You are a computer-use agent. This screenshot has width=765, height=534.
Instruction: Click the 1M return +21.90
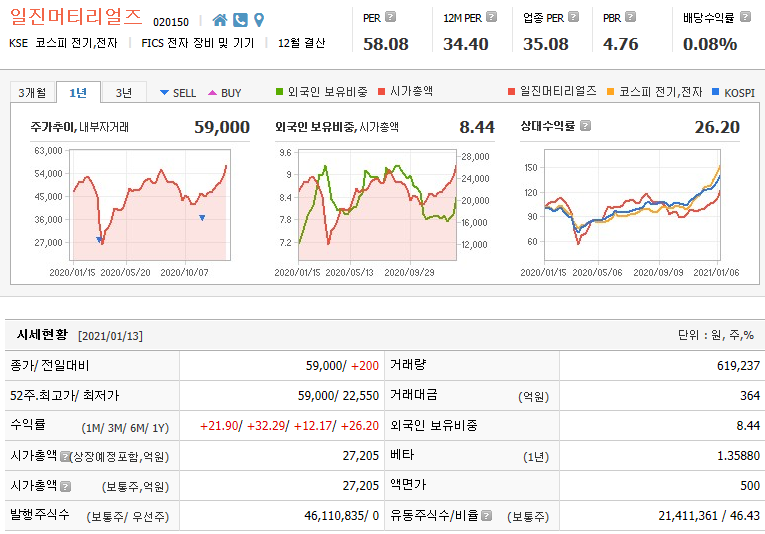219,426
